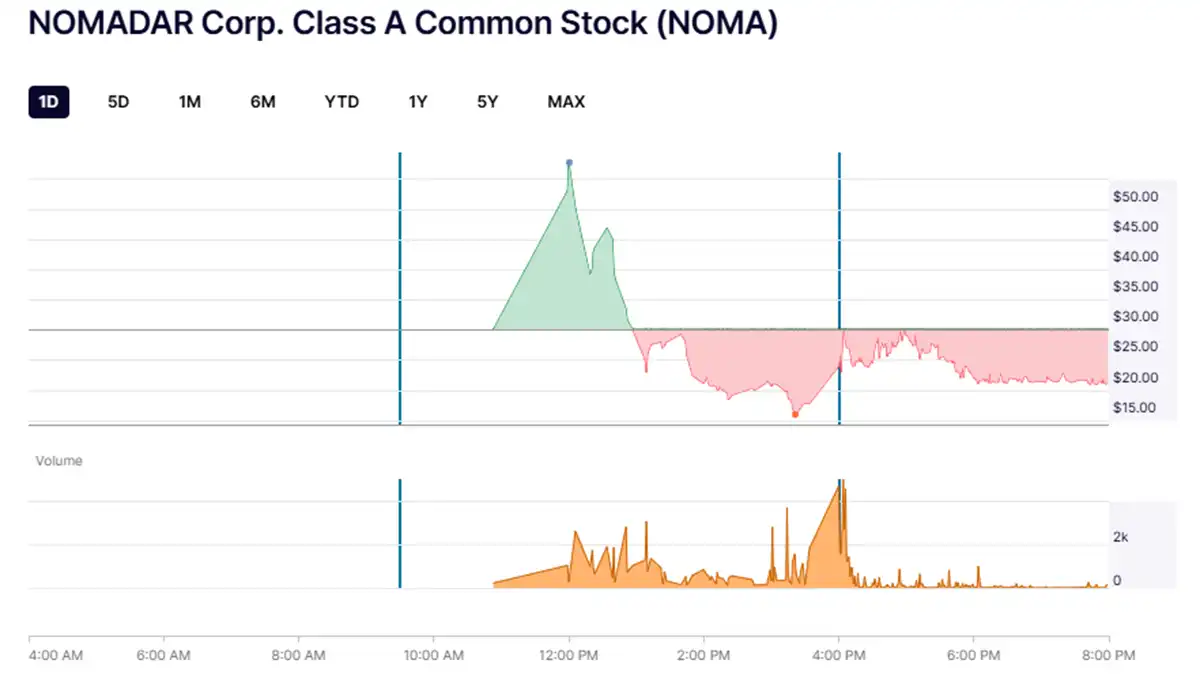The width and height of the screenshot is (1200, 675).
Task: Open the MAX history view
Action: pos(566,101)
